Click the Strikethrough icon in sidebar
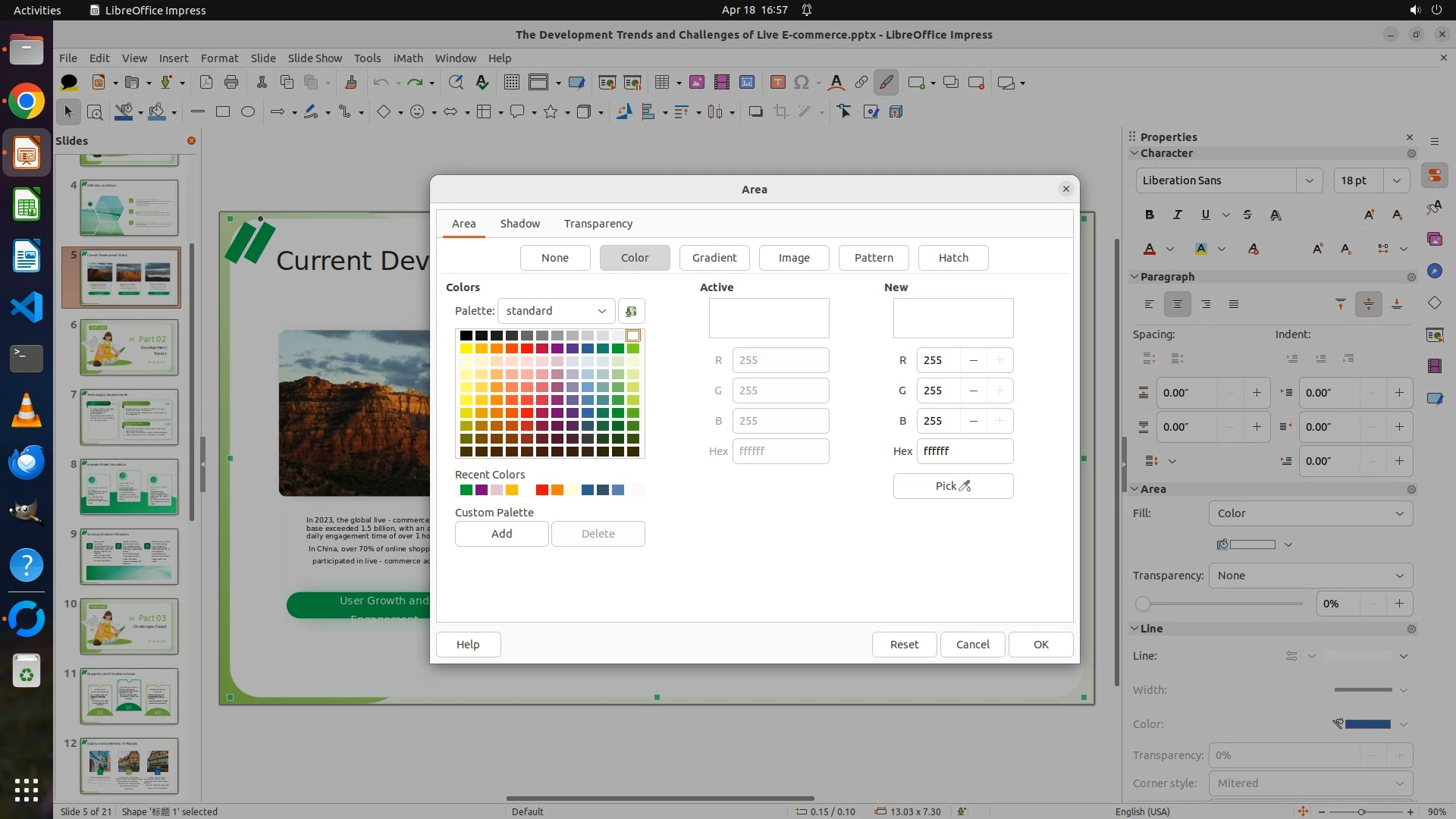The image size is (1456, 819). coord(1247,215)
